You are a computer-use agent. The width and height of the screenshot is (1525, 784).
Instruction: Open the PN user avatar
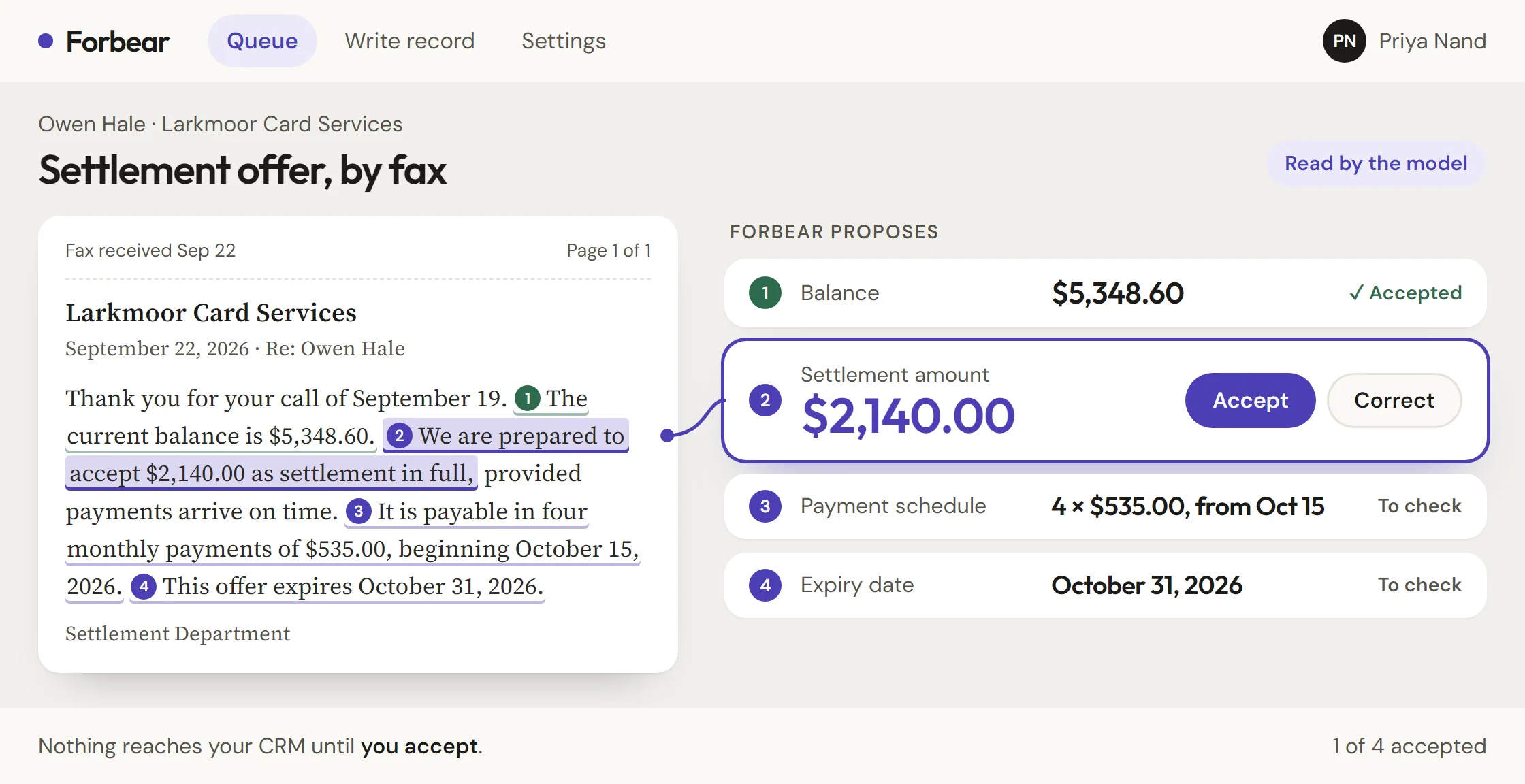point(1344,41)
